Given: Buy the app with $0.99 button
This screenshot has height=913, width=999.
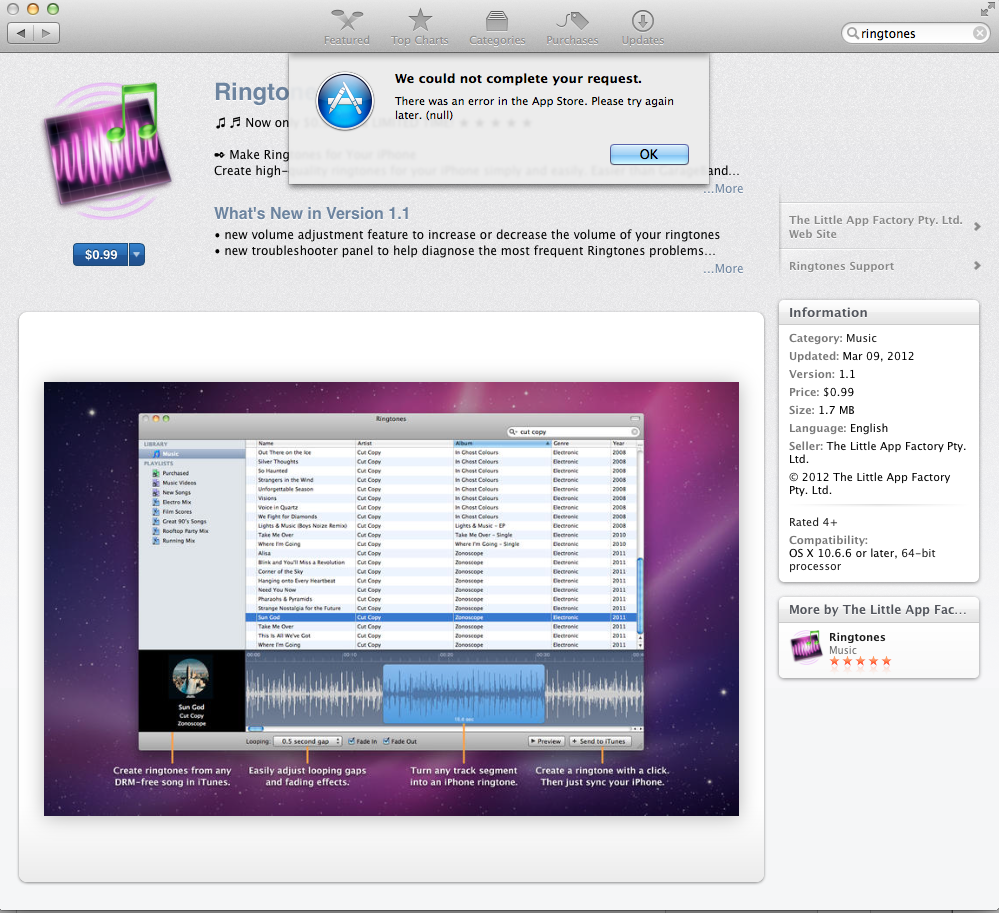Looking at the screenshot, I should [101, 254].
